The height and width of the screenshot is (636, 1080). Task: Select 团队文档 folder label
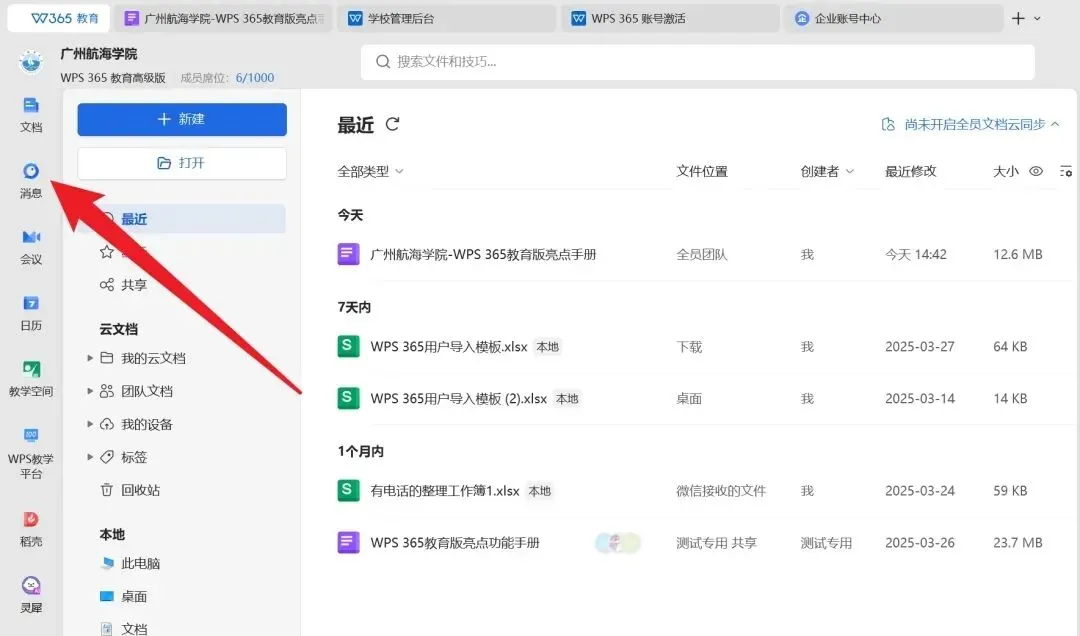(x=147, y=391)
